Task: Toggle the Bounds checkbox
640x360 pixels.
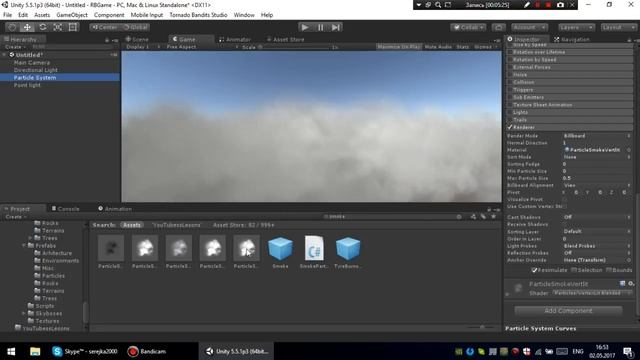Action: point(609,270)
